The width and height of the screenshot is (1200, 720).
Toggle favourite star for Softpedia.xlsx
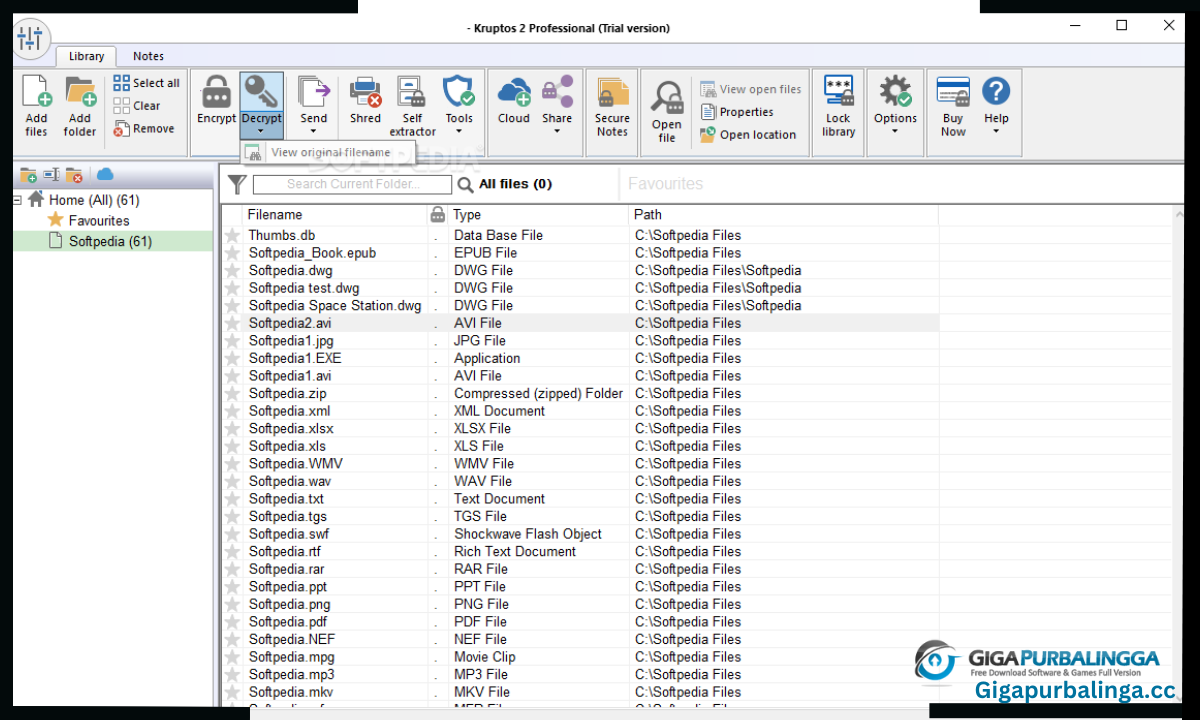click(x=233, y=428)
